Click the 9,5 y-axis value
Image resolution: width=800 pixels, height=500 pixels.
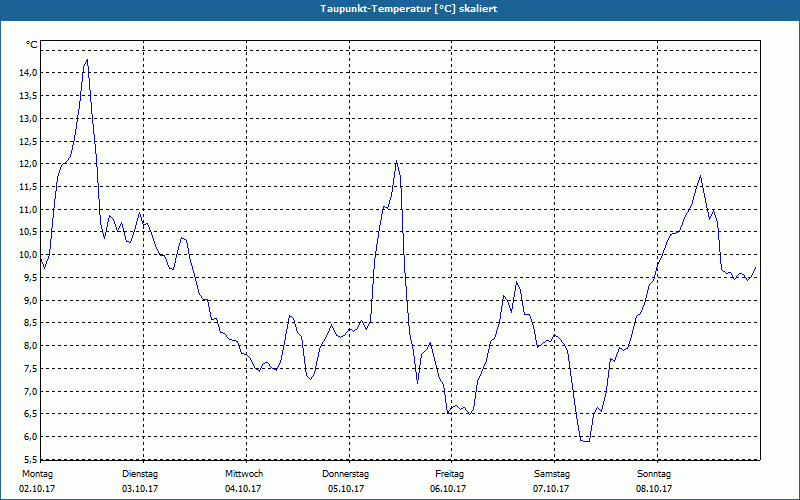pyautogui.click(x=30, y=278)
